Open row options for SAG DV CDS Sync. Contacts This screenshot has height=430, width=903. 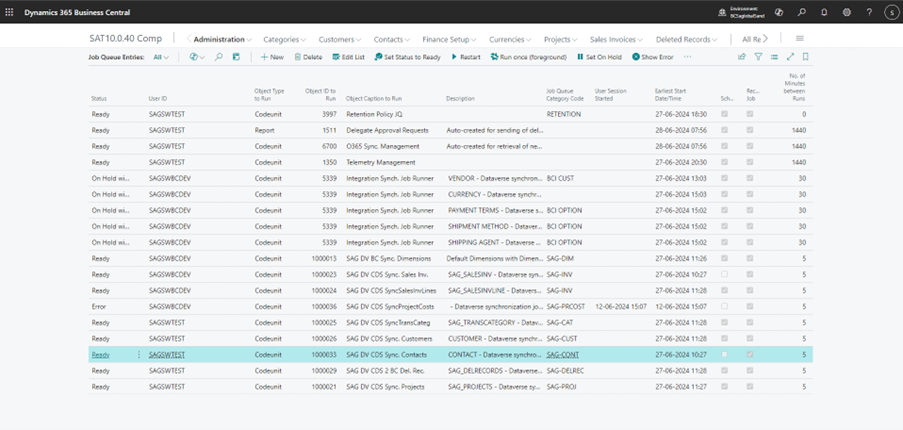[138, 355]
